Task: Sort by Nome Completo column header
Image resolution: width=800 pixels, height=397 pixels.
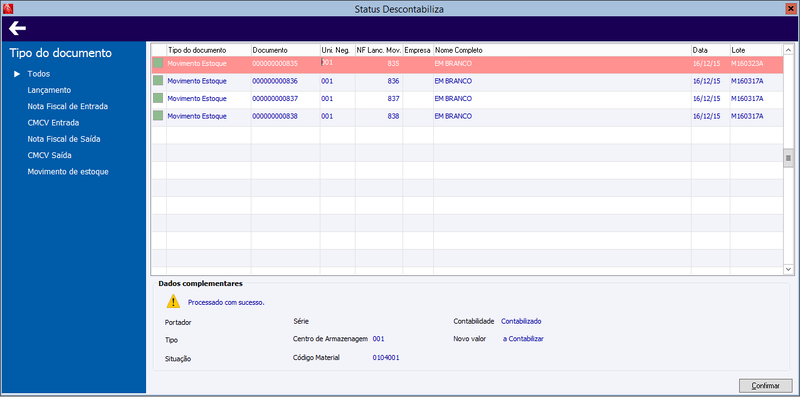Action: tap(562, 50)
